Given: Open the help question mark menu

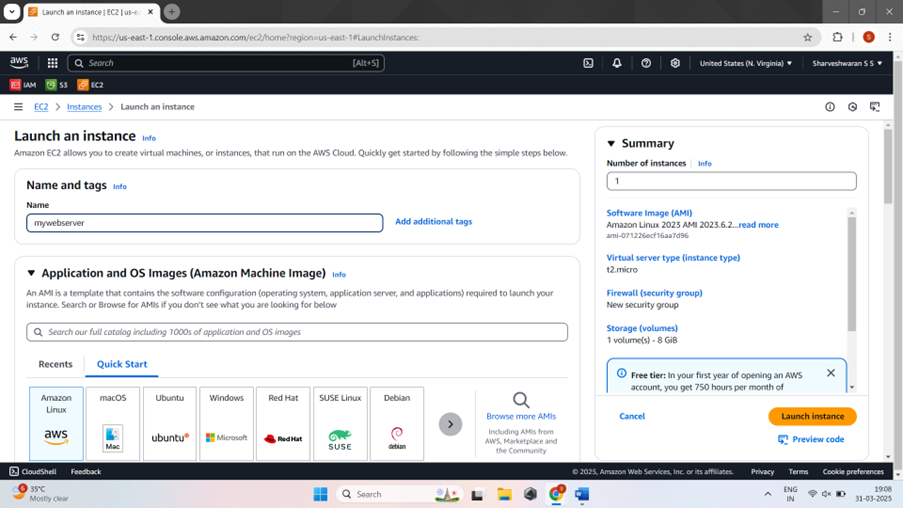Looking at the screenshot, I should (646, 63).
